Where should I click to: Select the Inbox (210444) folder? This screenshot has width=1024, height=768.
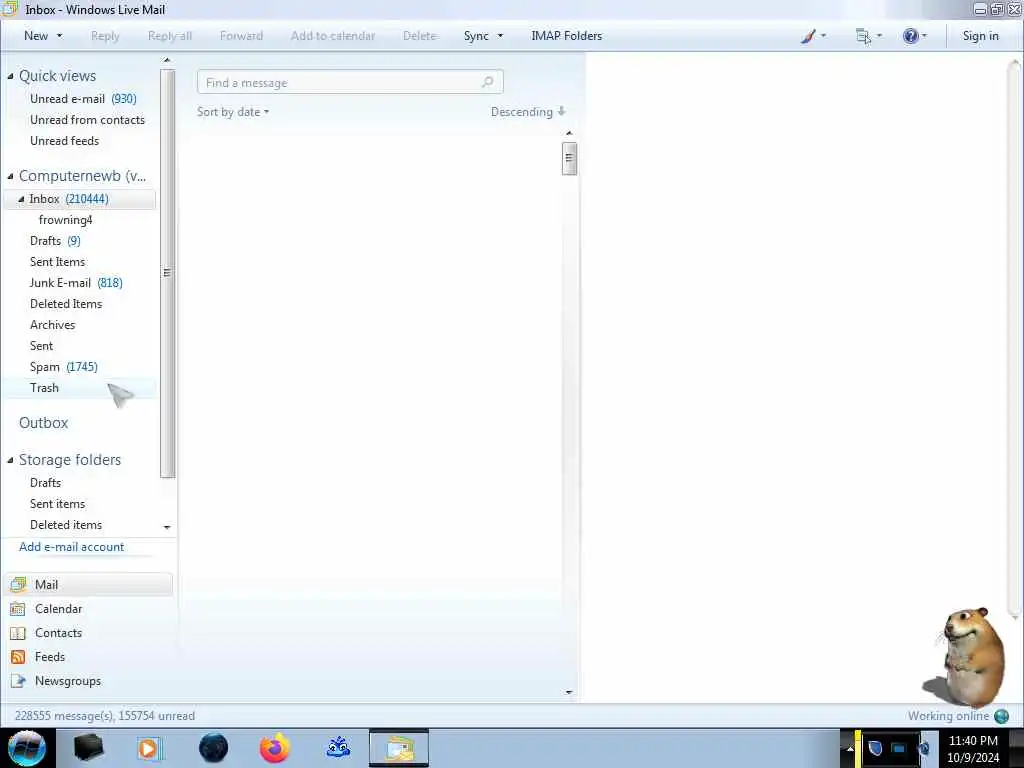pos(80,199)
